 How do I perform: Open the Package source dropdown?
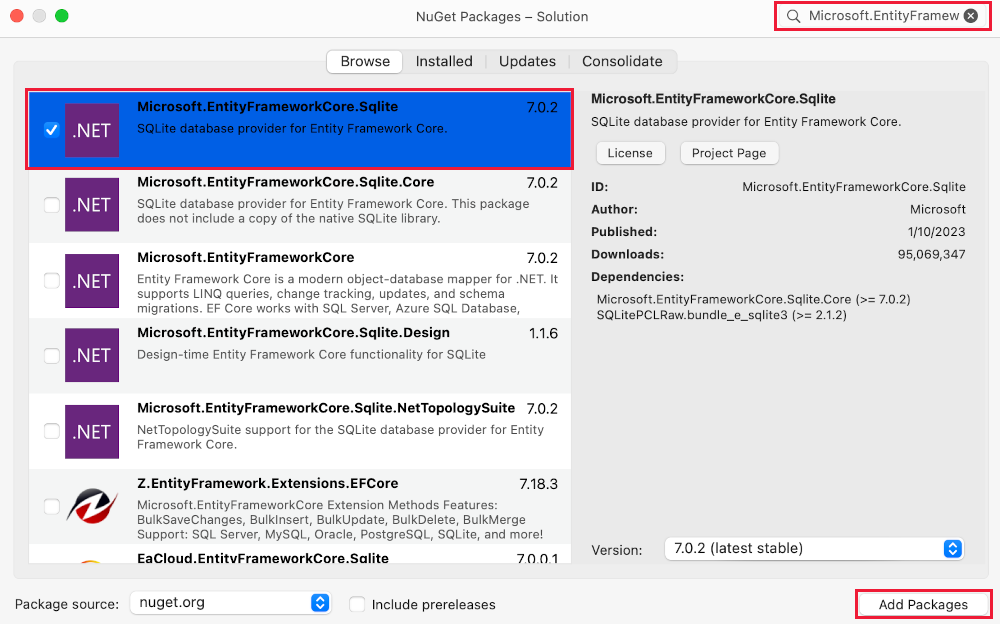tap(230, 603)
